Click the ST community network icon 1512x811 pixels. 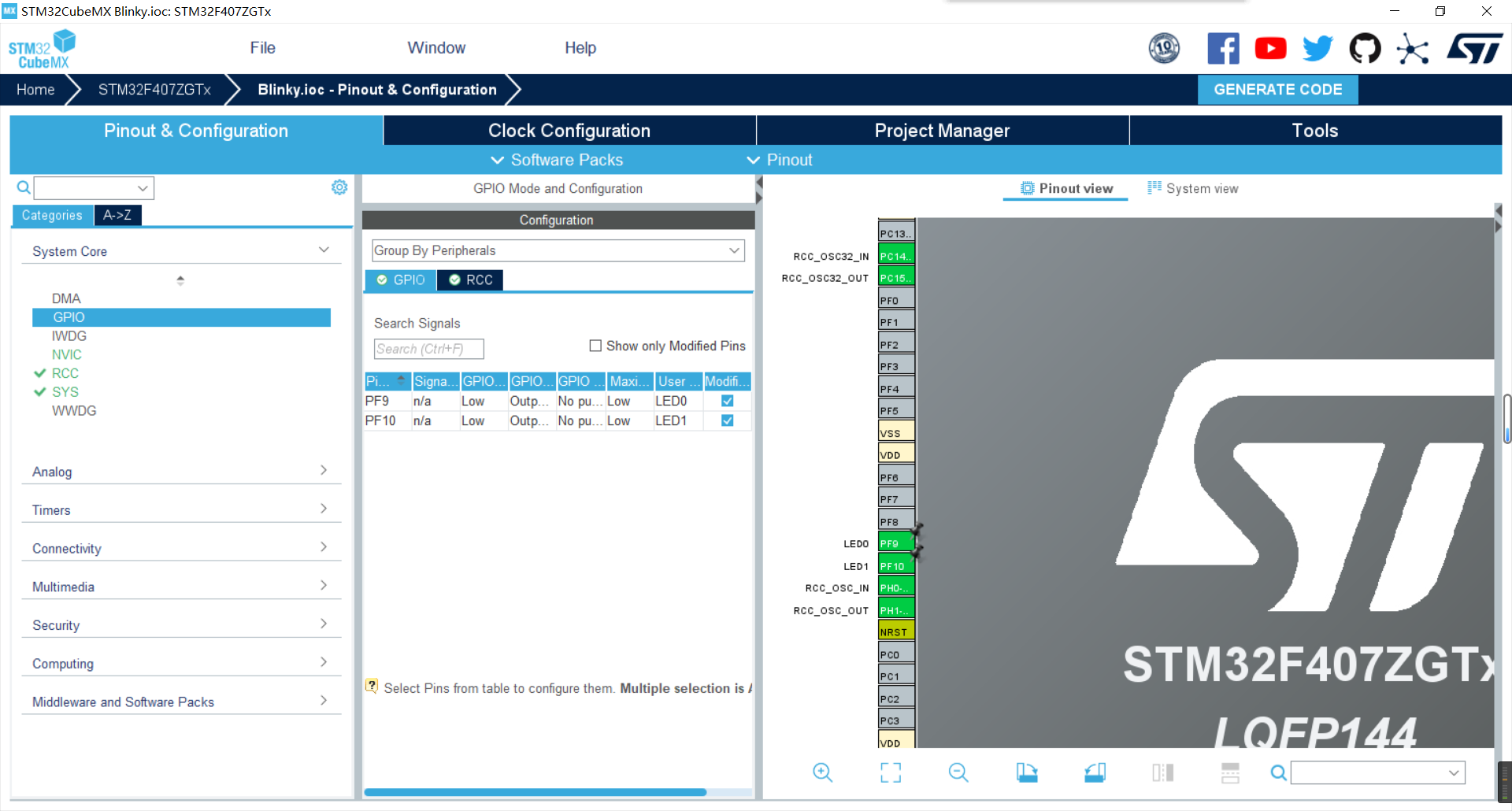point(1412,49)
